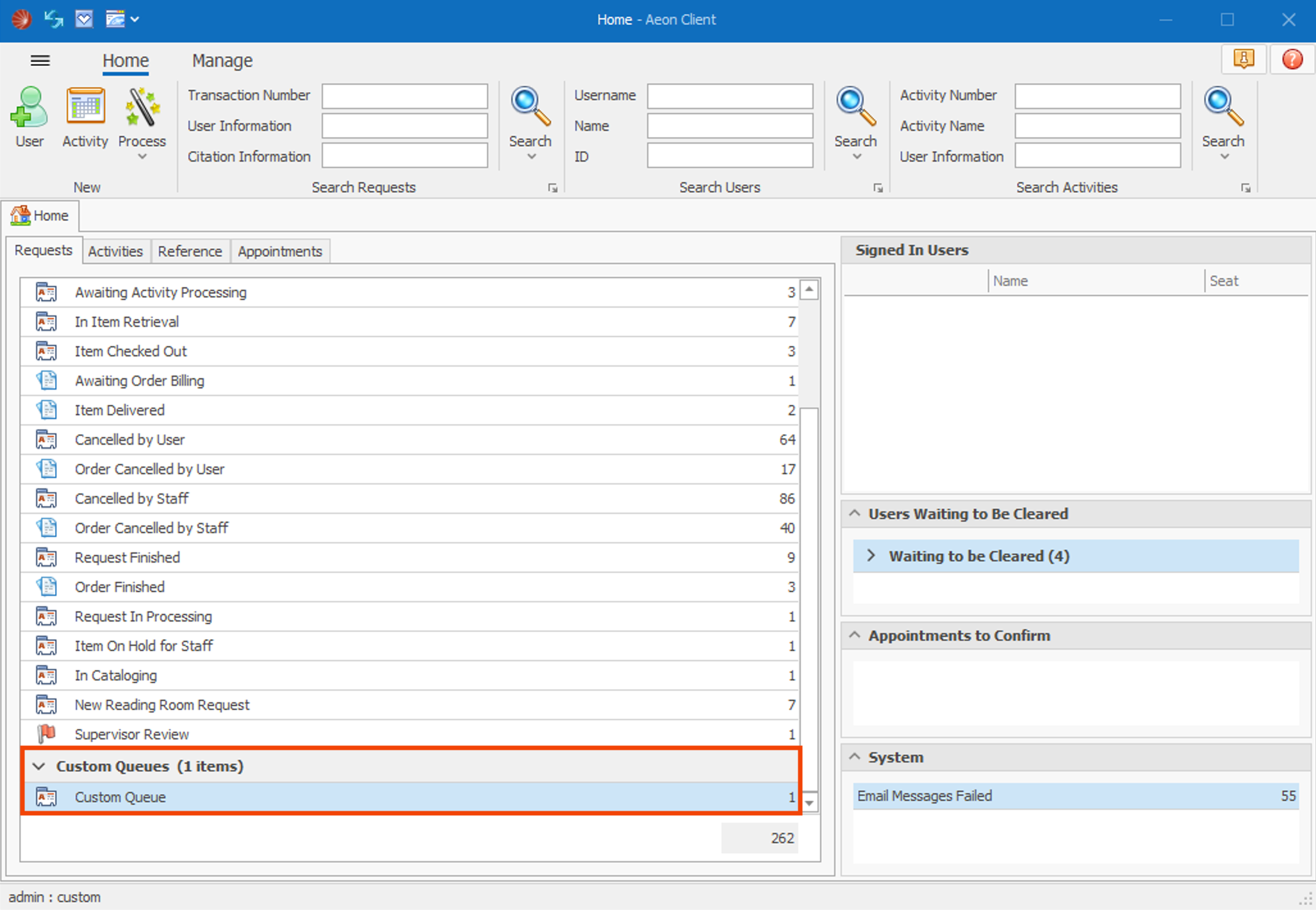Screen dimensions: 1316x910
Task: Switch to the Manage ribbon tab
Action: (x=222, y=60)
